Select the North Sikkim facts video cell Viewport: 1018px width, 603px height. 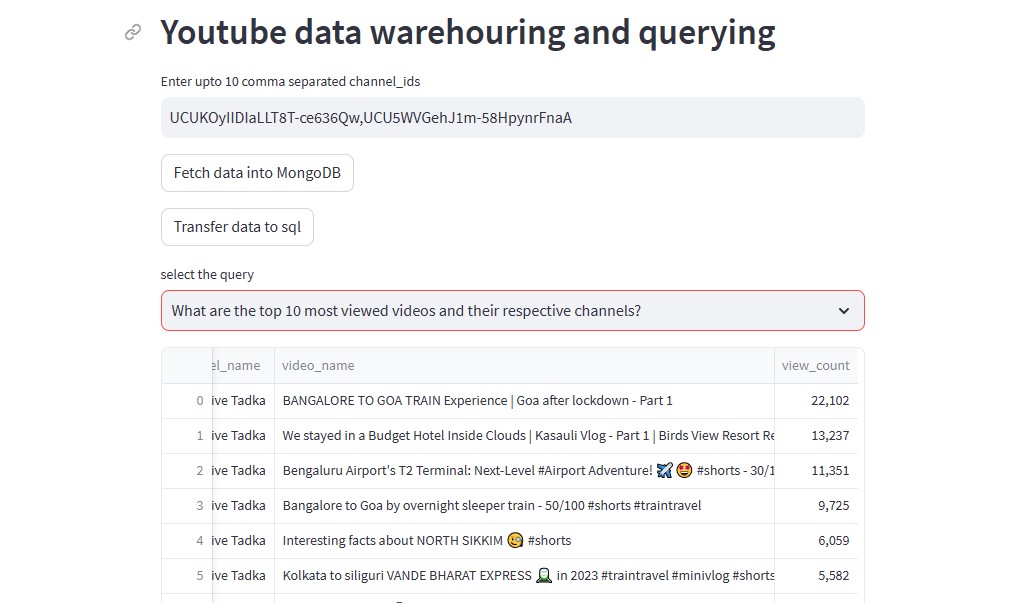coord(427,541)
